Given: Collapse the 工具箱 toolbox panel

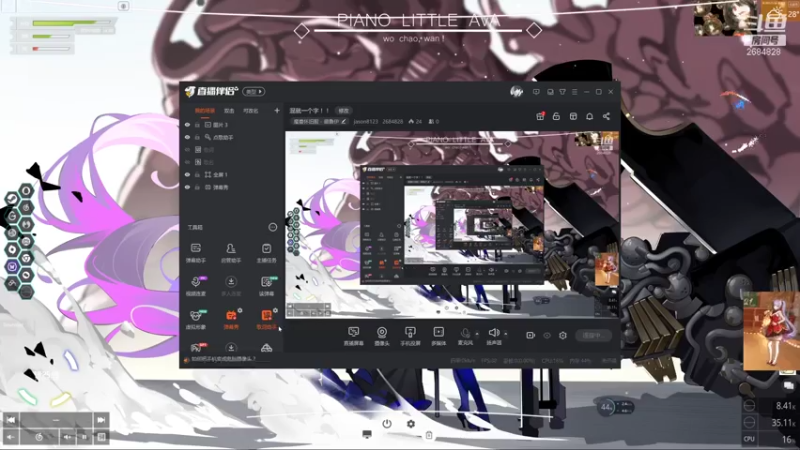Looking at the screenshot, I should (x=272, y=227).
